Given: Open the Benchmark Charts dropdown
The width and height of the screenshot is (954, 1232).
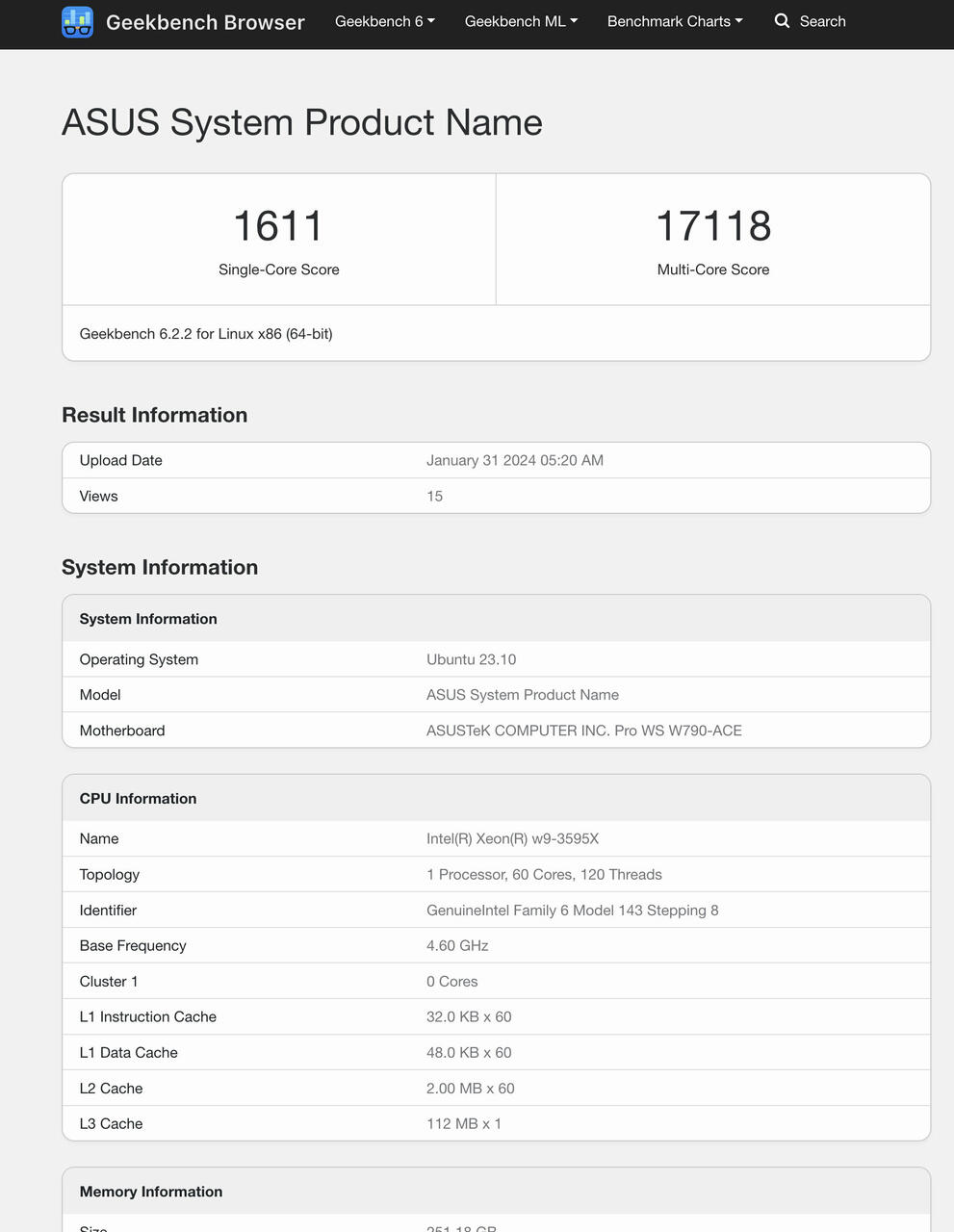Looking at the screenshot, I should (x=675, y=21).
